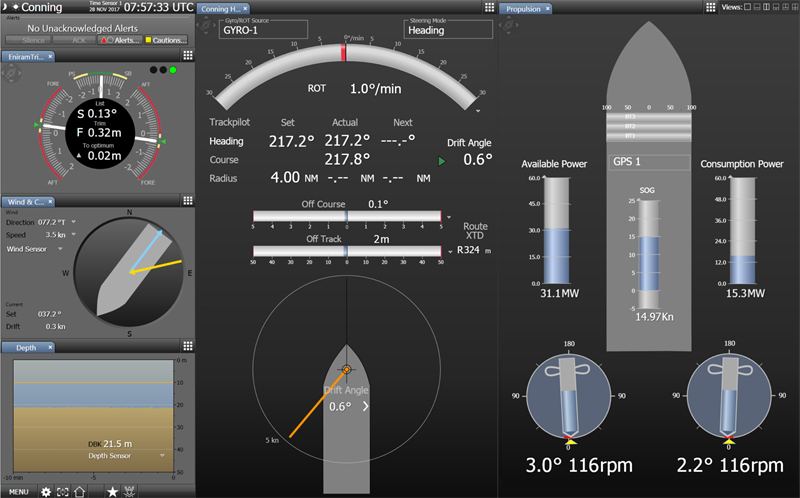The width and height of the screenshot is (800, 498).
Task: Click the Gyro/ROT Source GYRO-1 field
Action: [x=263, y=30]
